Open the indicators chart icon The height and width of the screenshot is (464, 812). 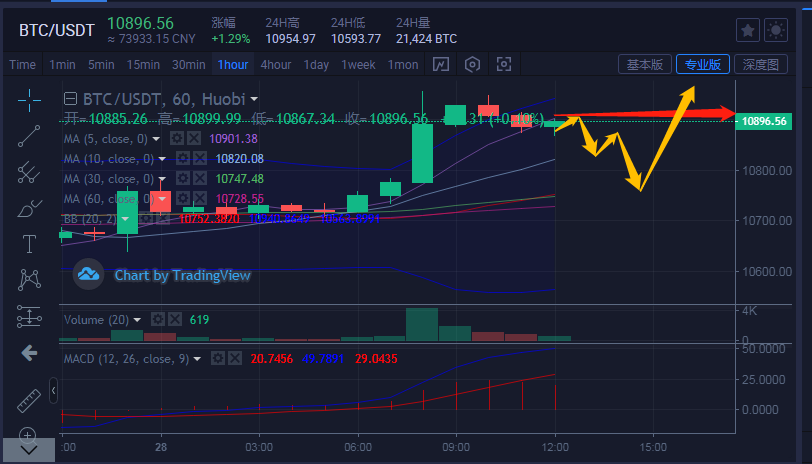[x=441, y=64]
